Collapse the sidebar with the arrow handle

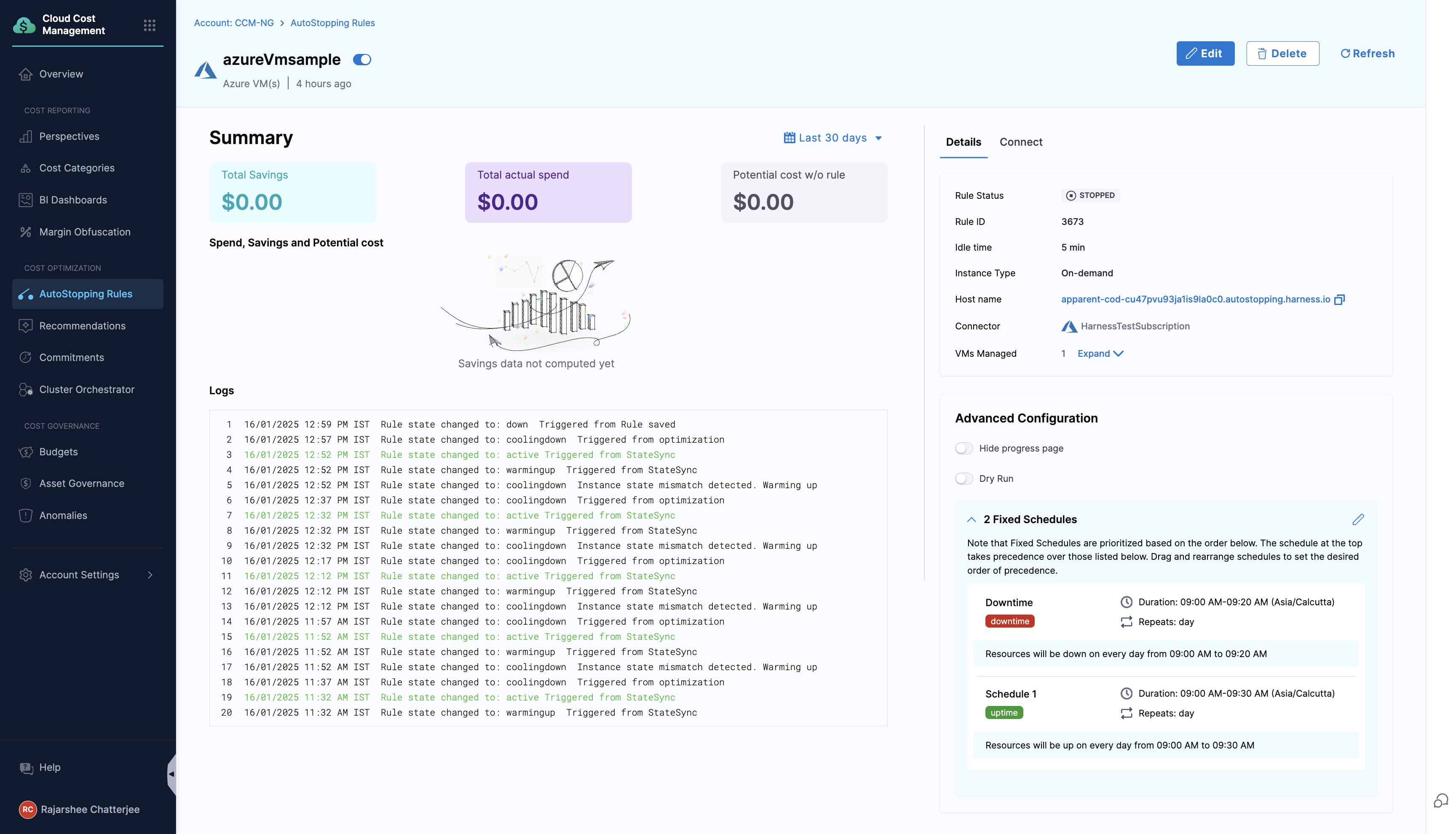171,774
